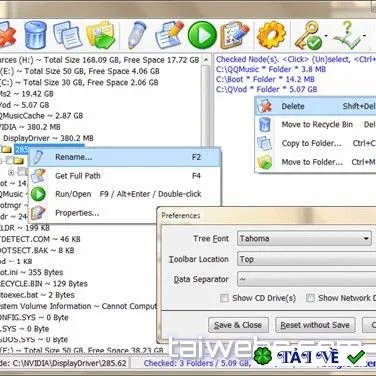Viewport: 376px width, 376px height.
Task: Select the tree row showing 5.07 GB
Action: point(25,105)
